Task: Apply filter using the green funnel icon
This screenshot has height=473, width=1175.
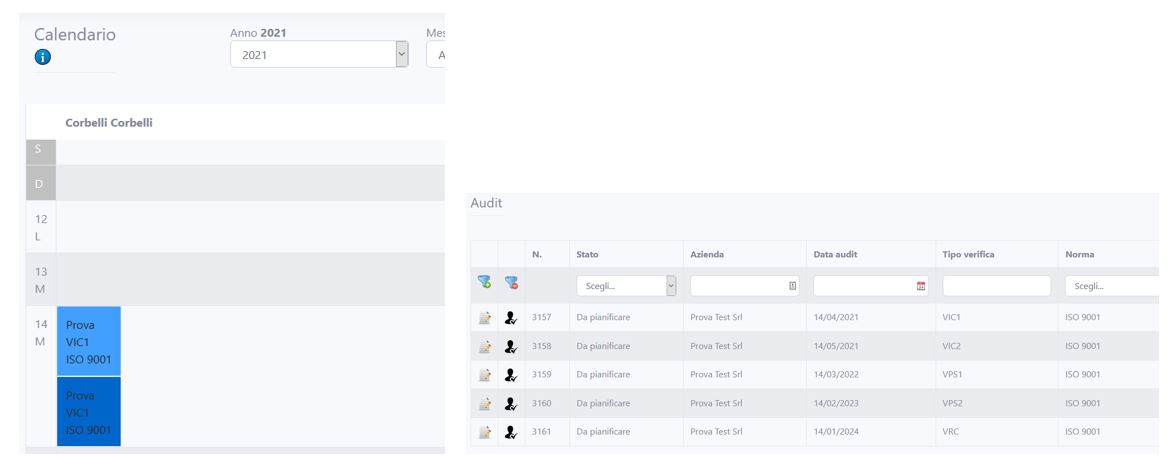Action: [484, 283]
